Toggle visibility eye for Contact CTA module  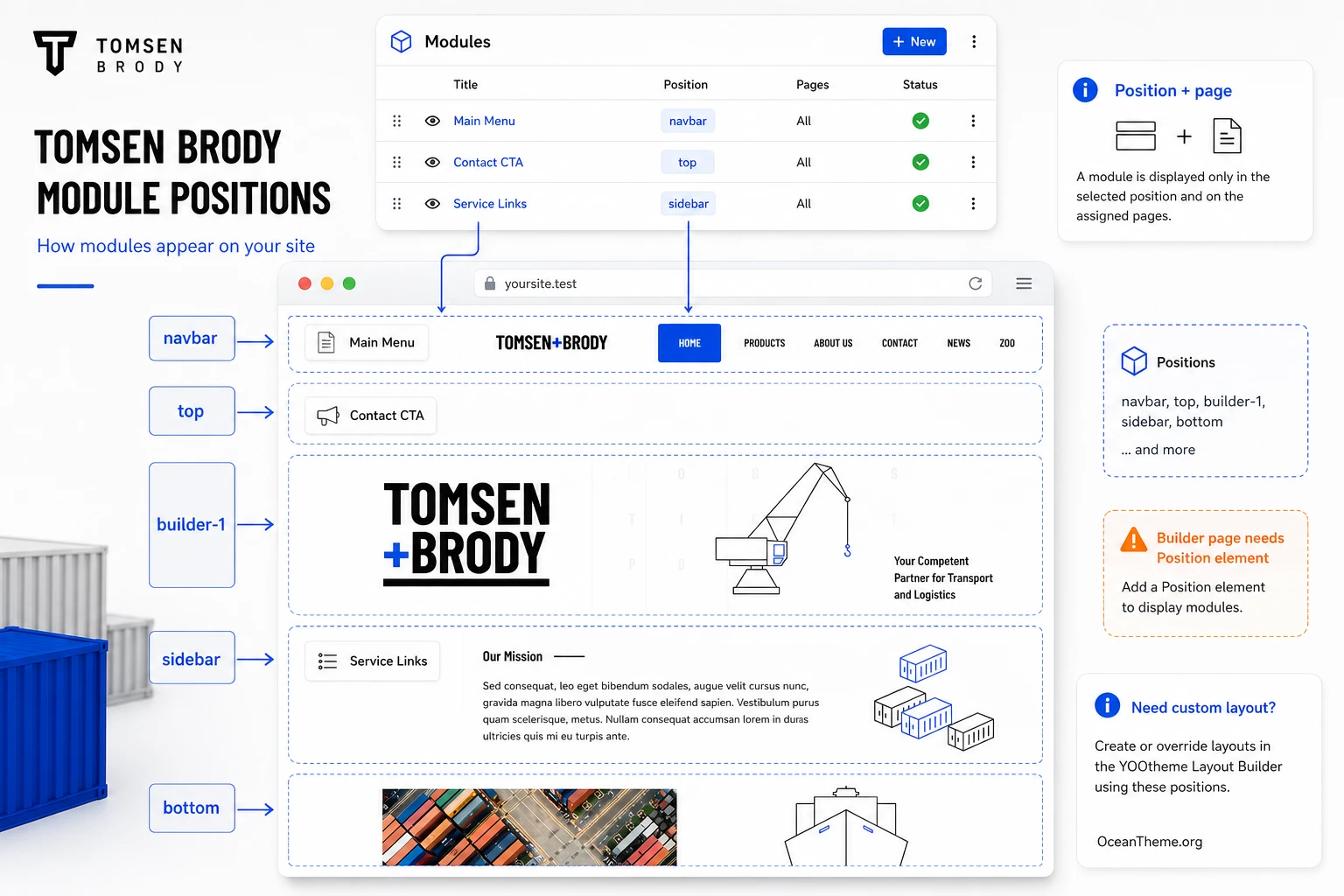(x=432, y=162)
